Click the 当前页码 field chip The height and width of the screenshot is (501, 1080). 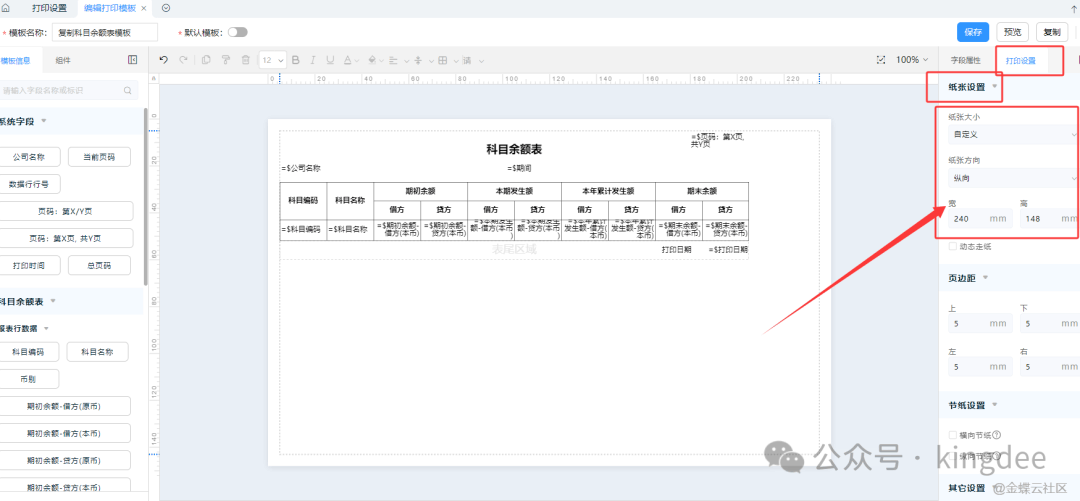tap(100, 157)
